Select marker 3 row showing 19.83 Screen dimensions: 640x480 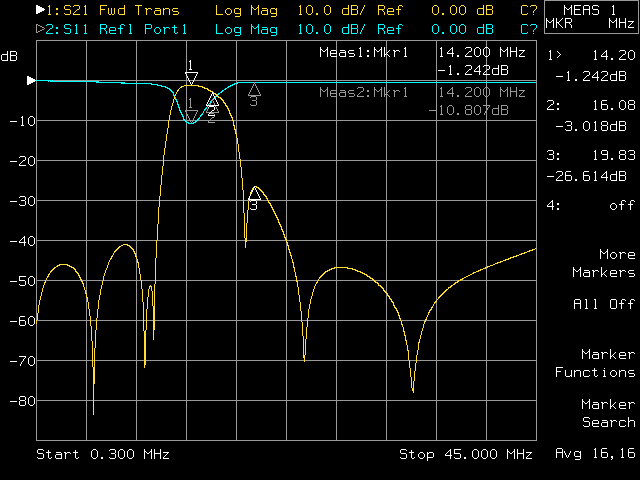[591, 155]
